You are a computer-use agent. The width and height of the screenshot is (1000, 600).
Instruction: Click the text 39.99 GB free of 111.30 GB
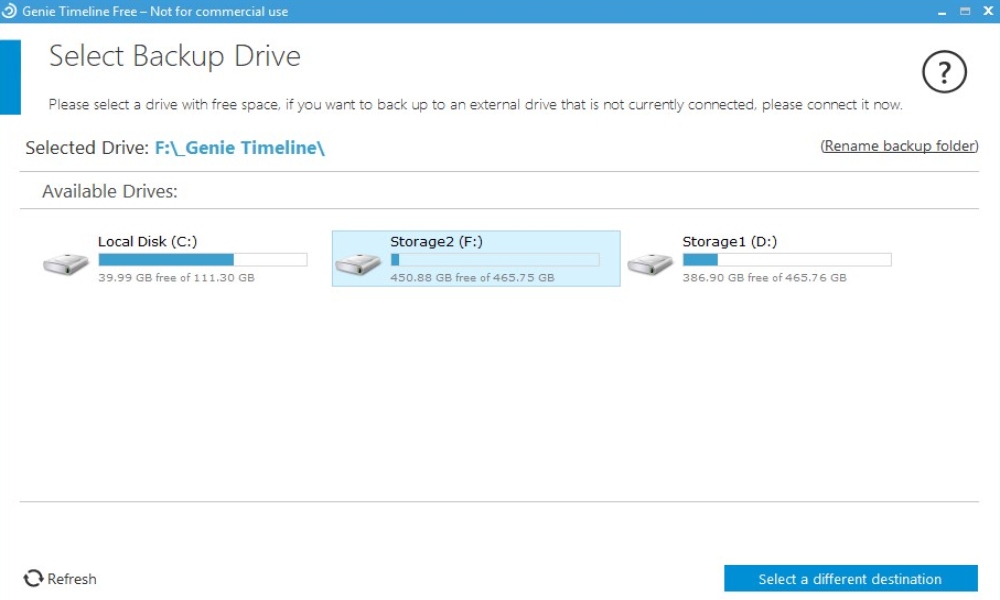(176, 277)
